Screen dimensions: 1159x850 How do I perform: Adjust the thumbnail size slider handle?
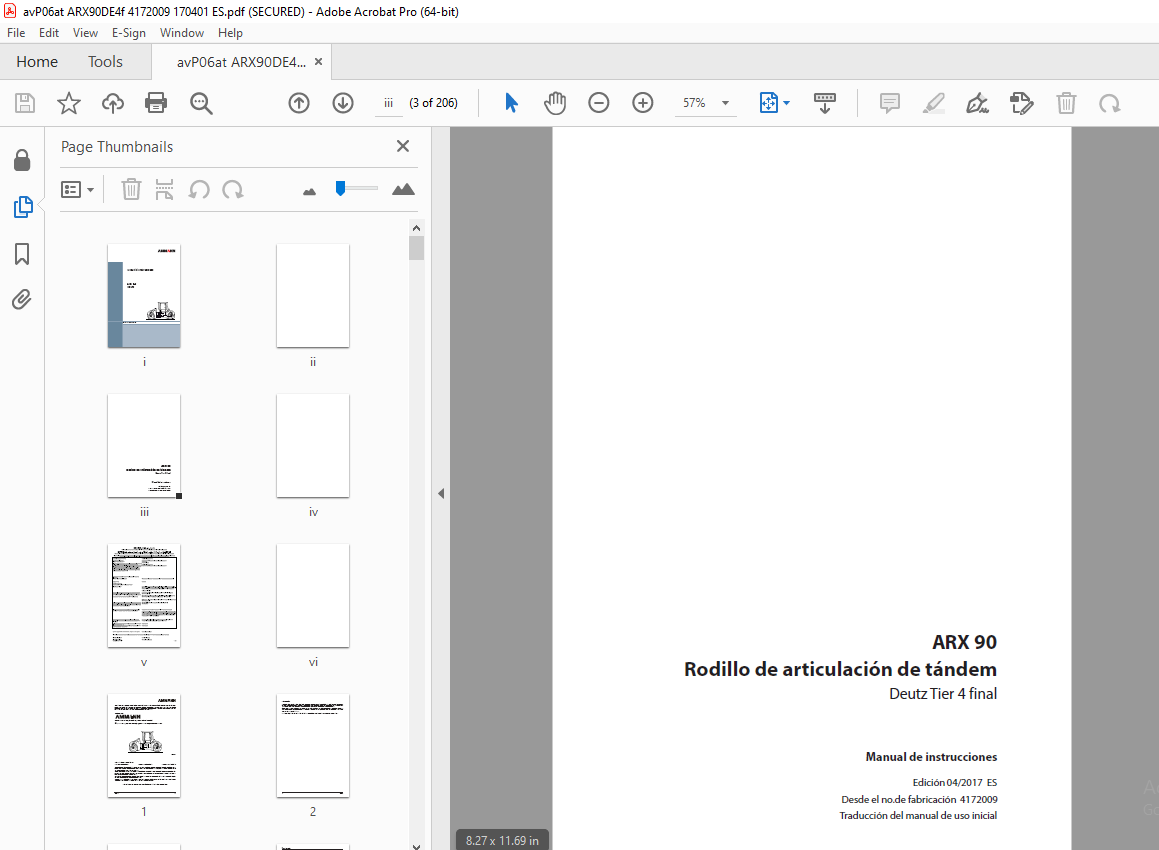coord(340,188)
